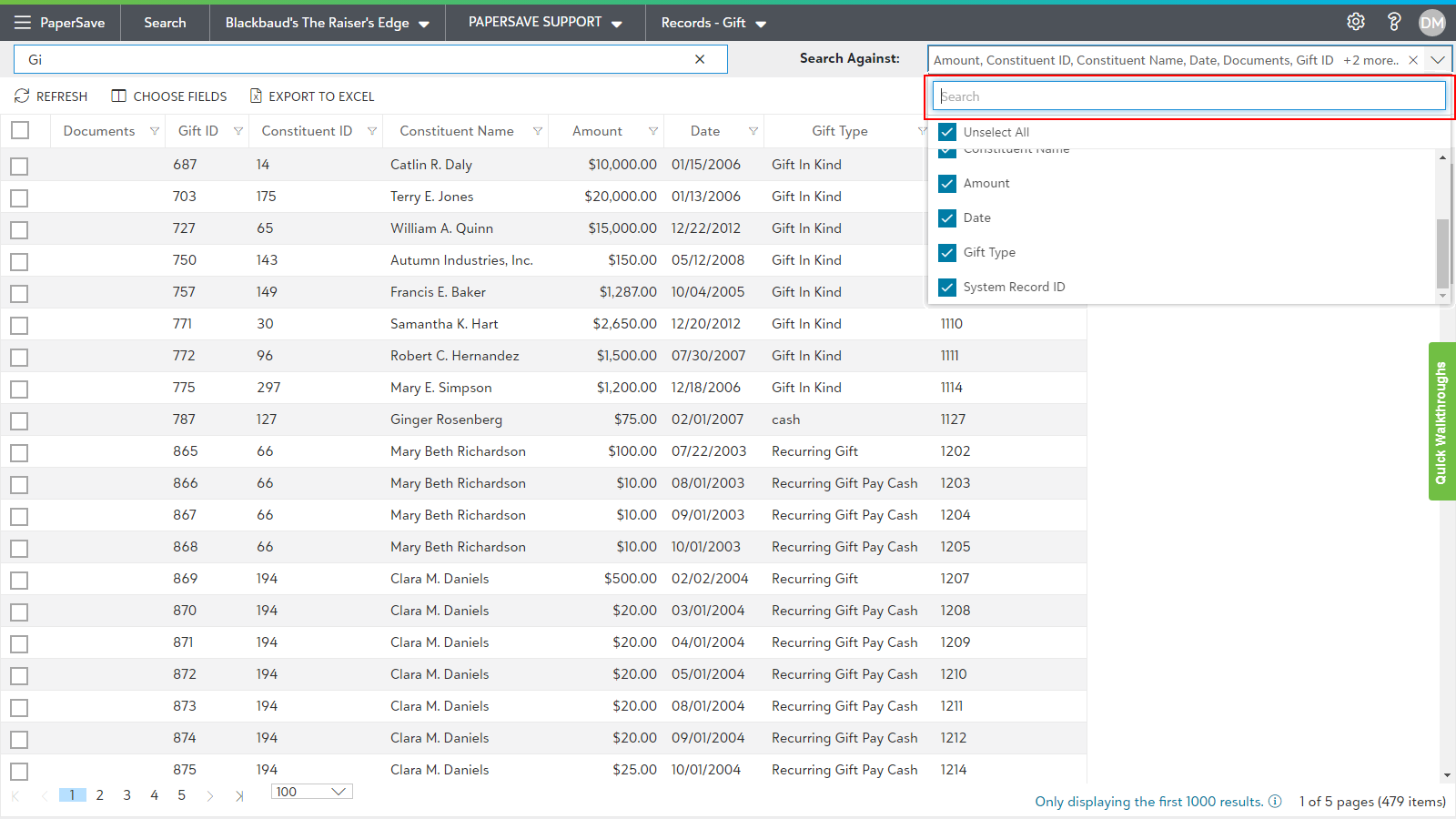The width and height of the screenshot is (1456, 819).
Task: Open the PAPERSAVE SUPPORT menu
Action: 545,23
